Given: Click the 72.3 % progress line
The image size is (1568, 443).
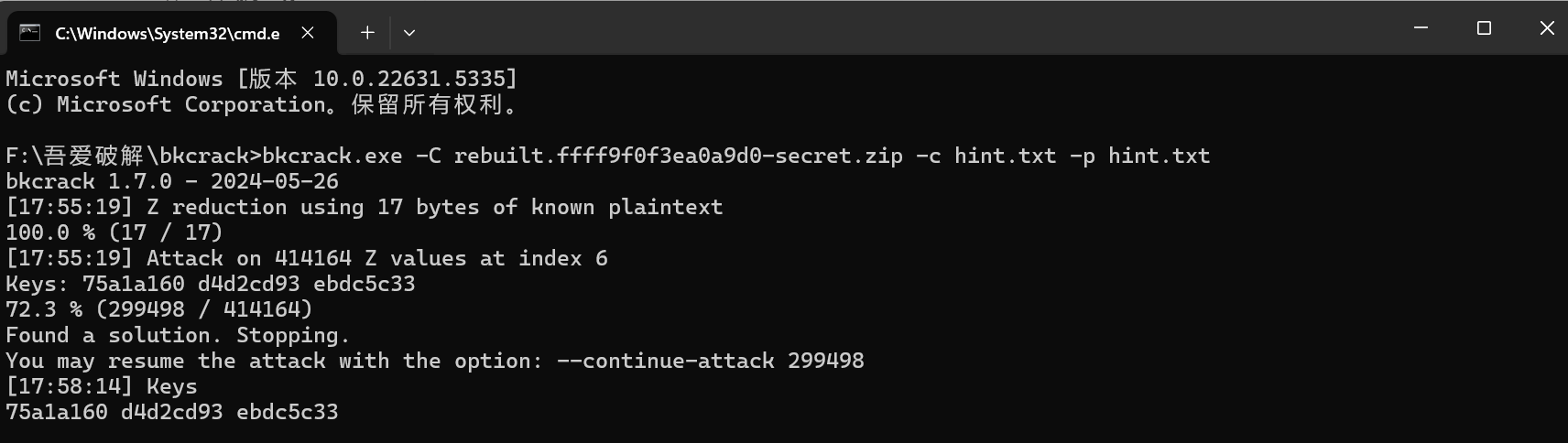Looking at the screenshot, I should [x=159, y=309].
